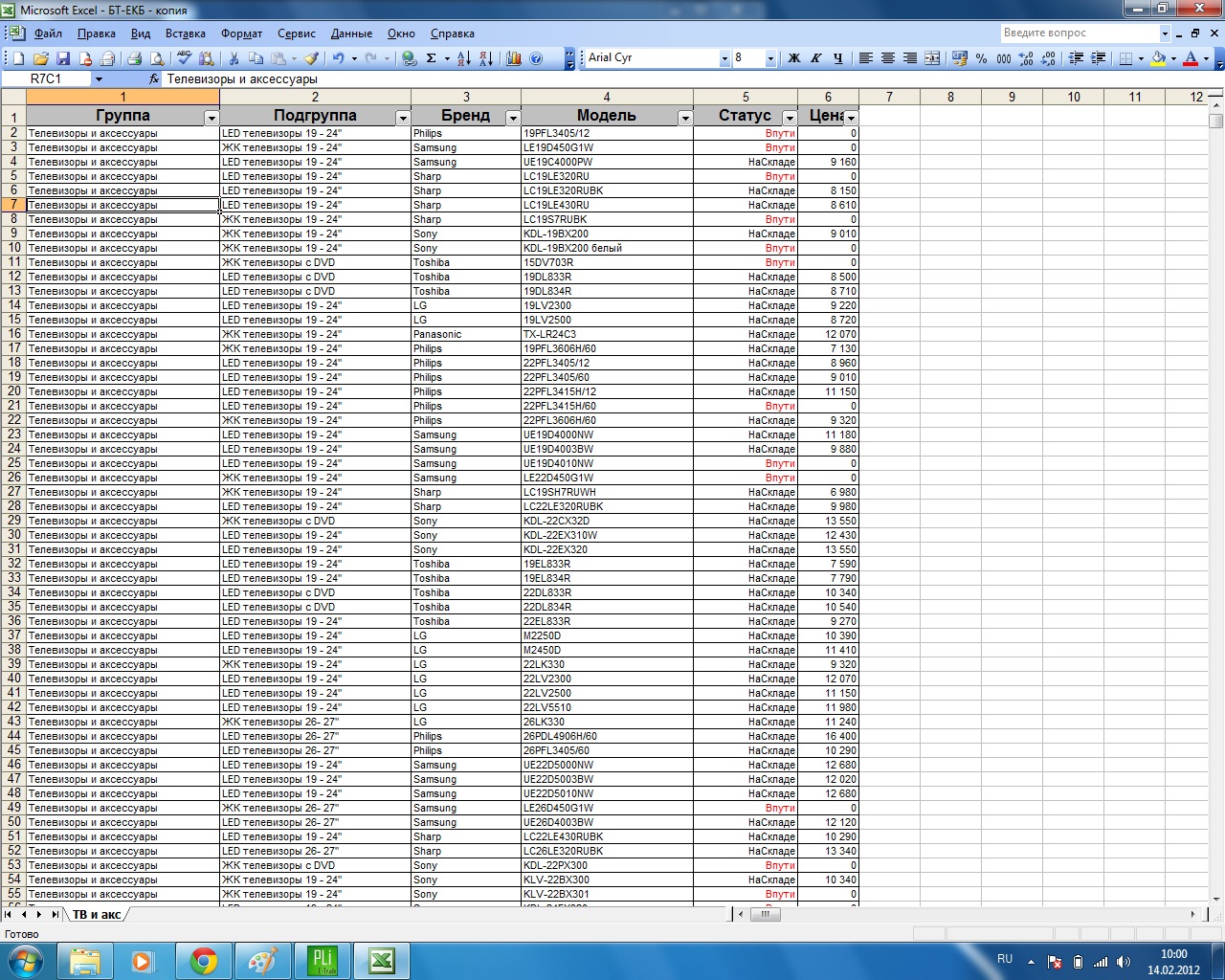
Task: Go to the first sheet tab arrow
Action: click(x=10, y=915)
